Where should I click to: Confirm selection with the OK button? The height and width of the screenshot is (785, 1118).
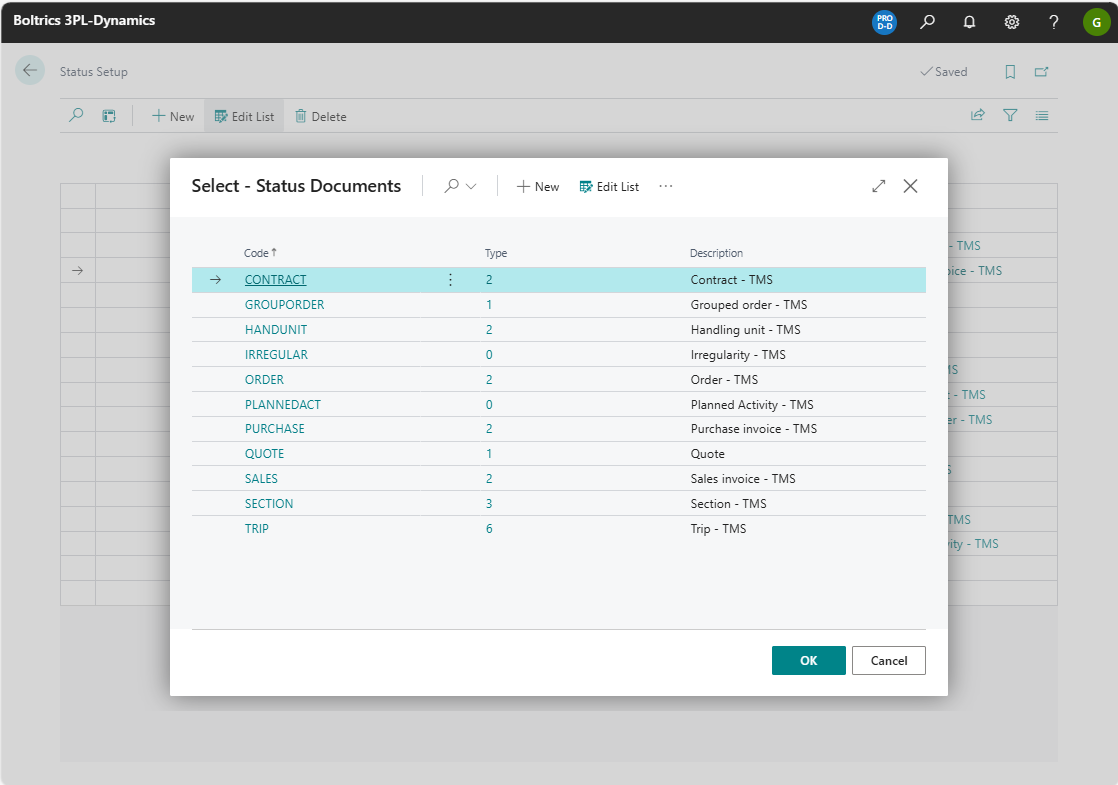[808, 660]
